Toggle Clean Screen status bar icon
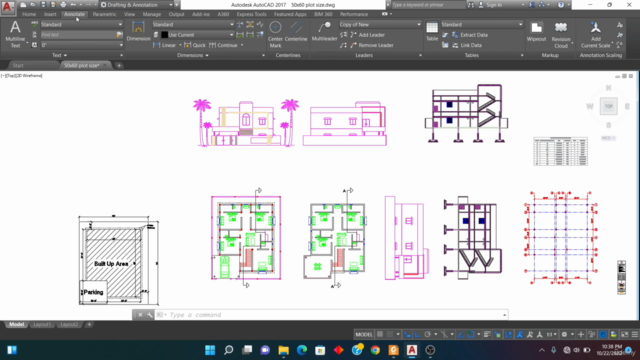 click(x=624, y=334)
